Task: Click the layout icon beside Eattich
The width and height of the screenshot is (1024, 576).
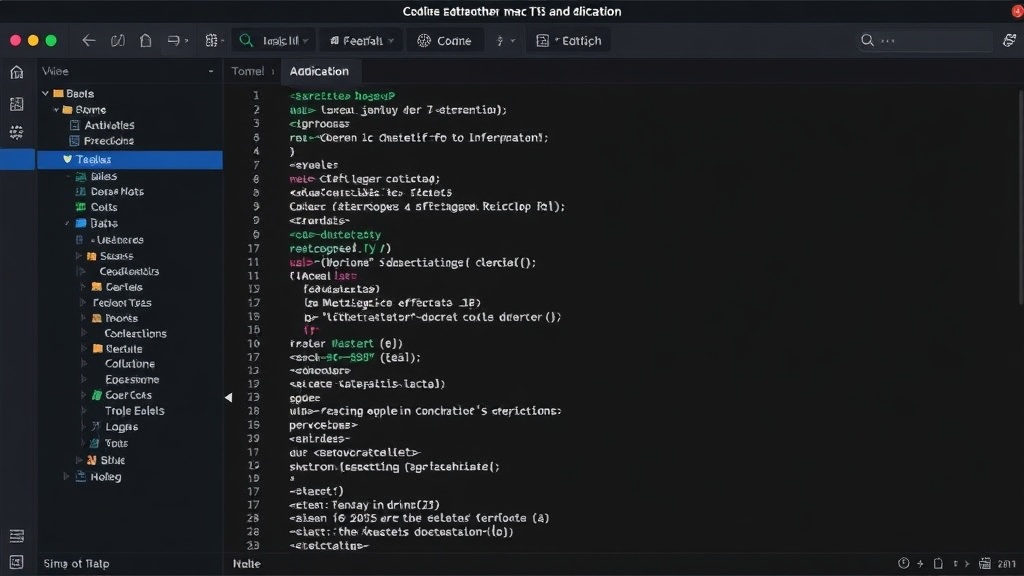Action: point(542,40)
